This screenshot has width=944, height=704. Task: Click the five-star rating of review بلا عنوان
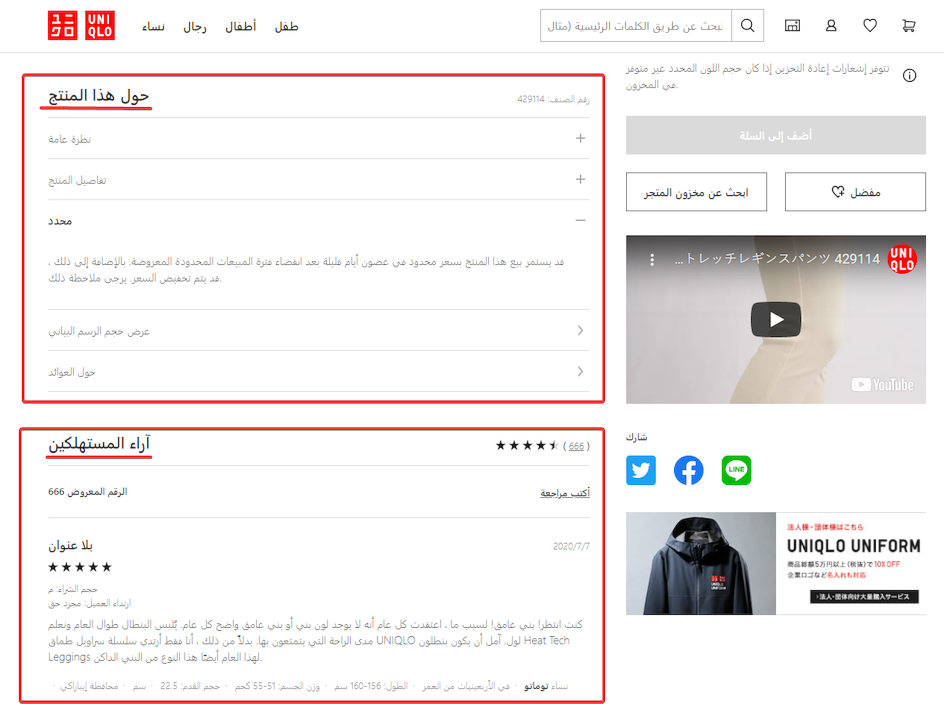tap(80, 567)
